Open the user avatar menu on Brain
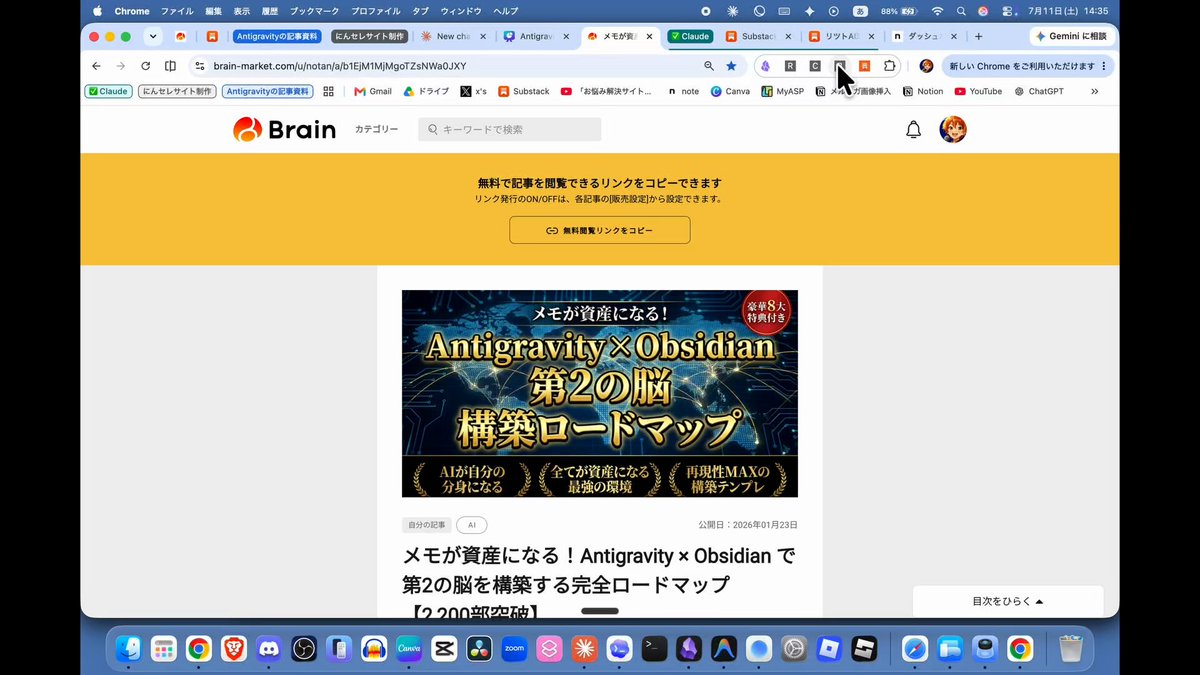The image size is (1200, 675). (953, 129)
